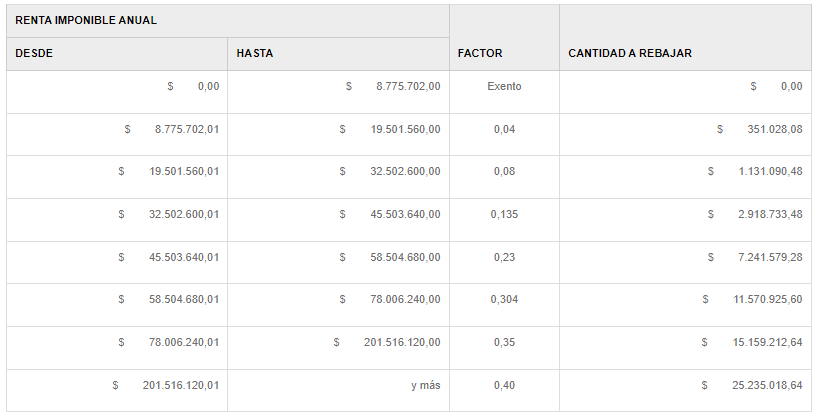
Task: Click the factor 0,40 cell
Action: 504,390
